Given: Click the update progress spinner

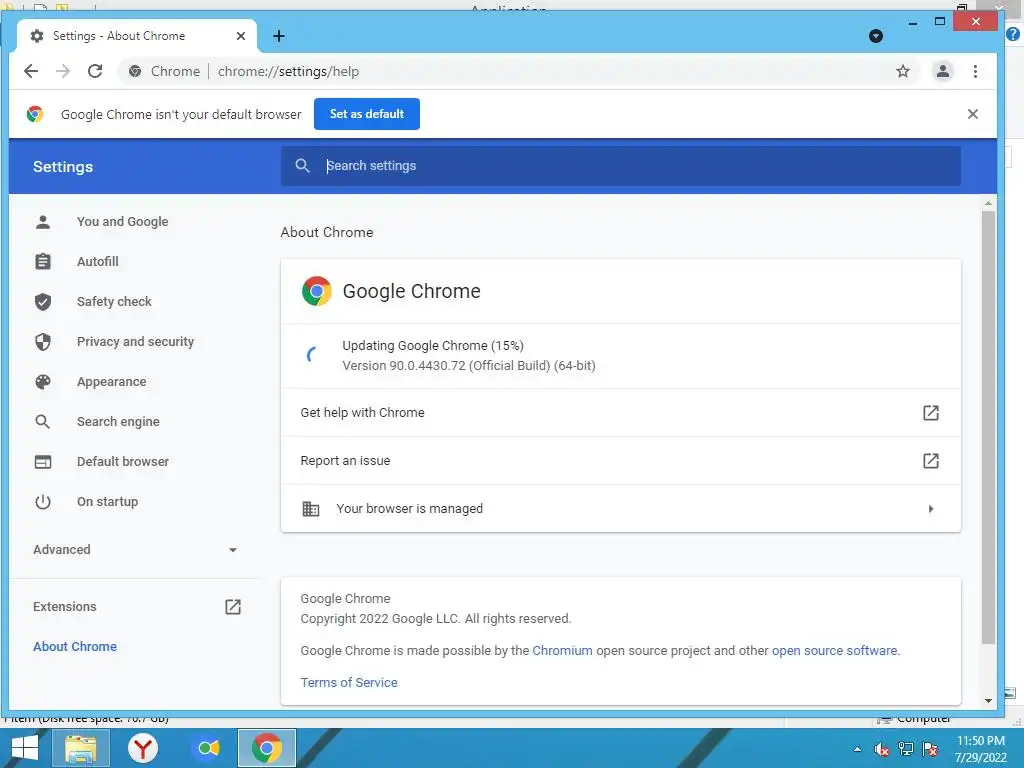Looking at the screenshot, I should pyautogui.click(x=313, y=355).
